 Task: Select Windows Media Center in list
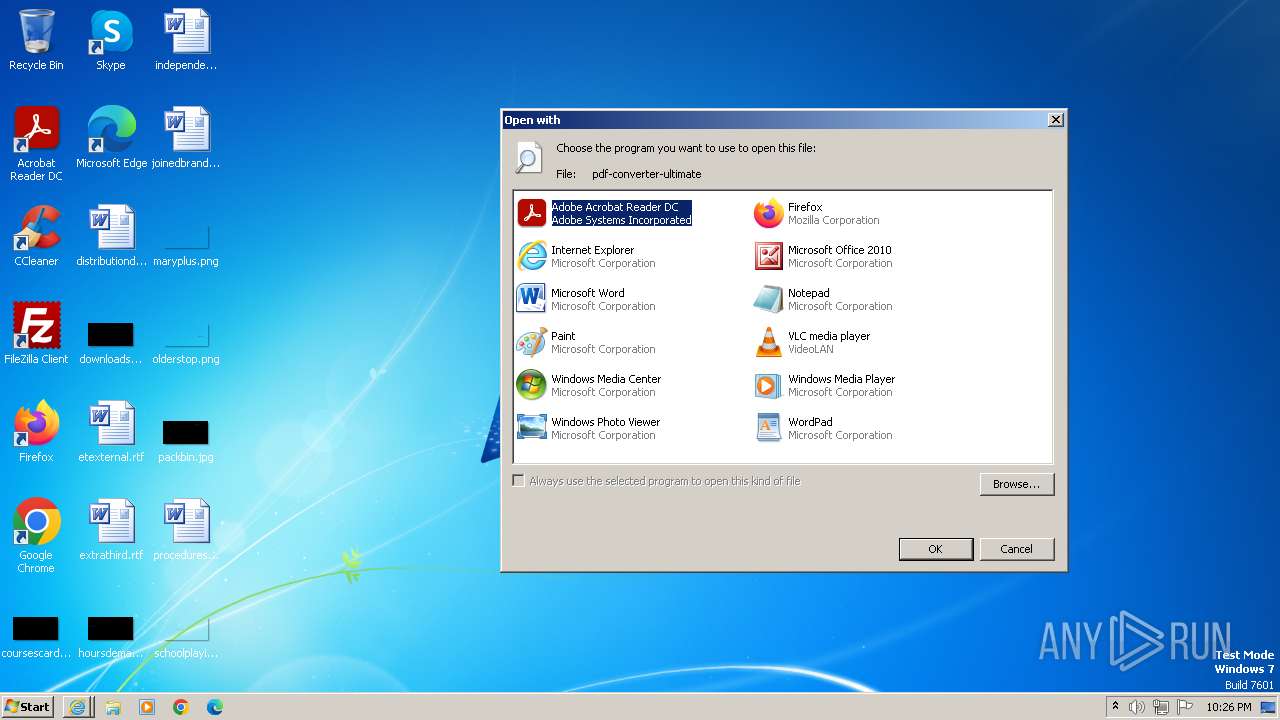pyautogui.click(x=589, y=385)
